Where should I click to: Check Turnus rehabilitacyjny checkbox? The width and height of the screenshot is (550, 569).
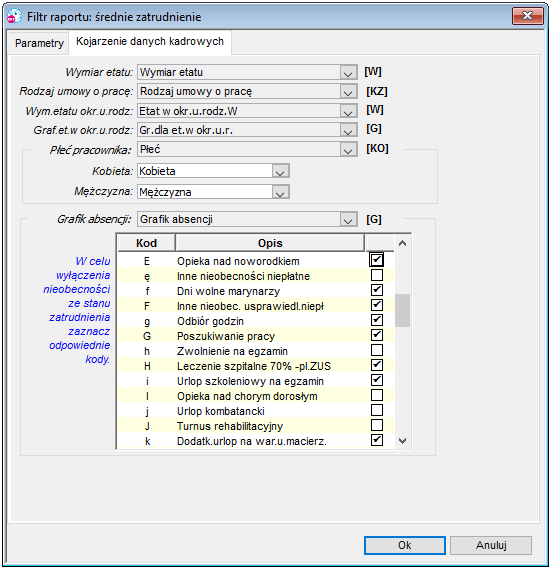tap(377, 425)
